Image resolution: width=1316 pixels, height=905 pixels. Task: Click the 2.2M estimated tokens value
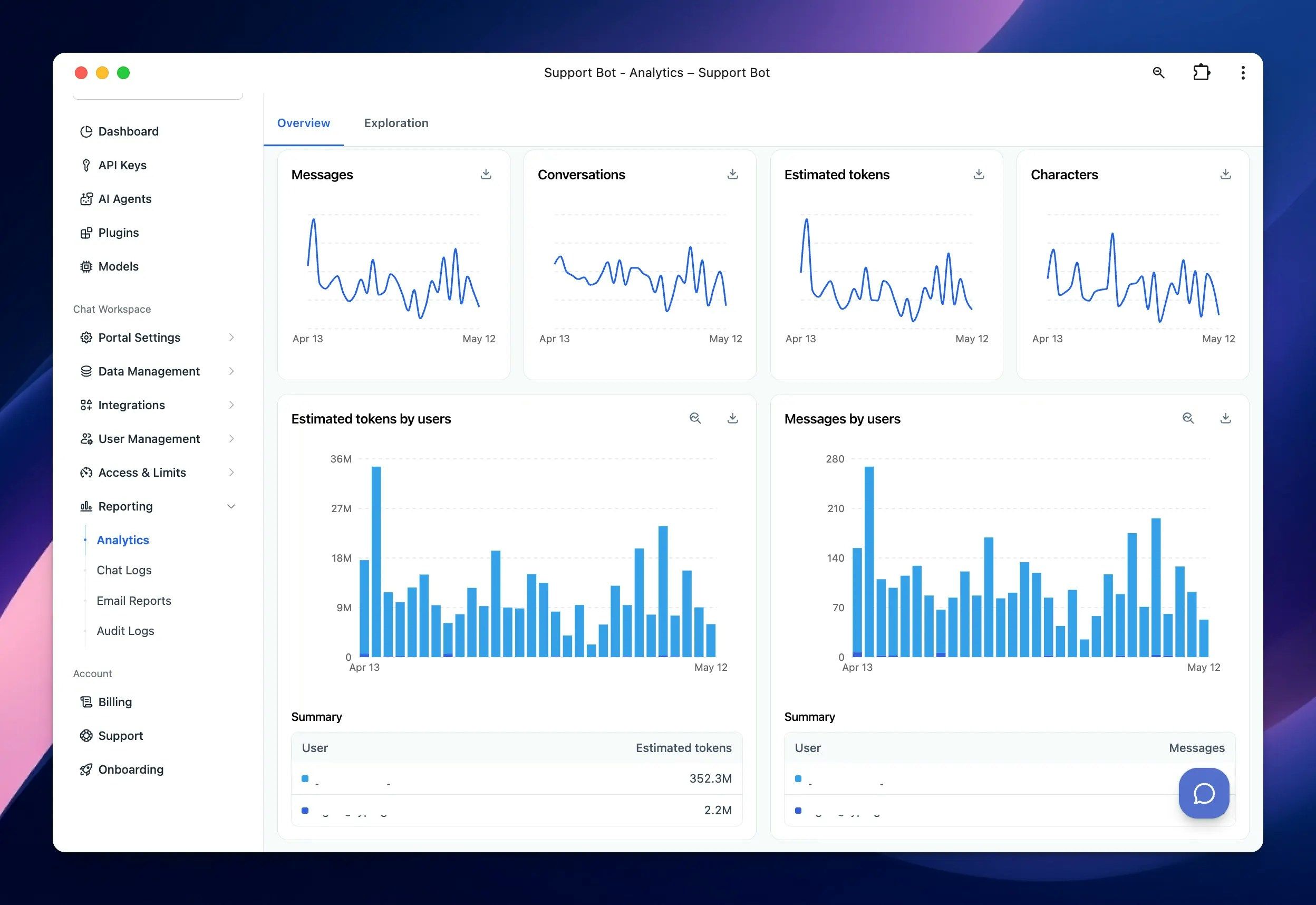click(x=718, y=810)
